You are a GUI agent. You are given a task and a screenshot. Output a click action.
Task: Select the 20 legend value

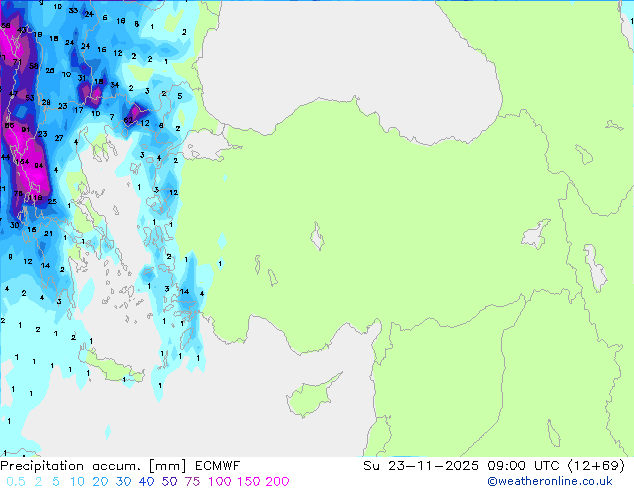[x=100, y=482]
